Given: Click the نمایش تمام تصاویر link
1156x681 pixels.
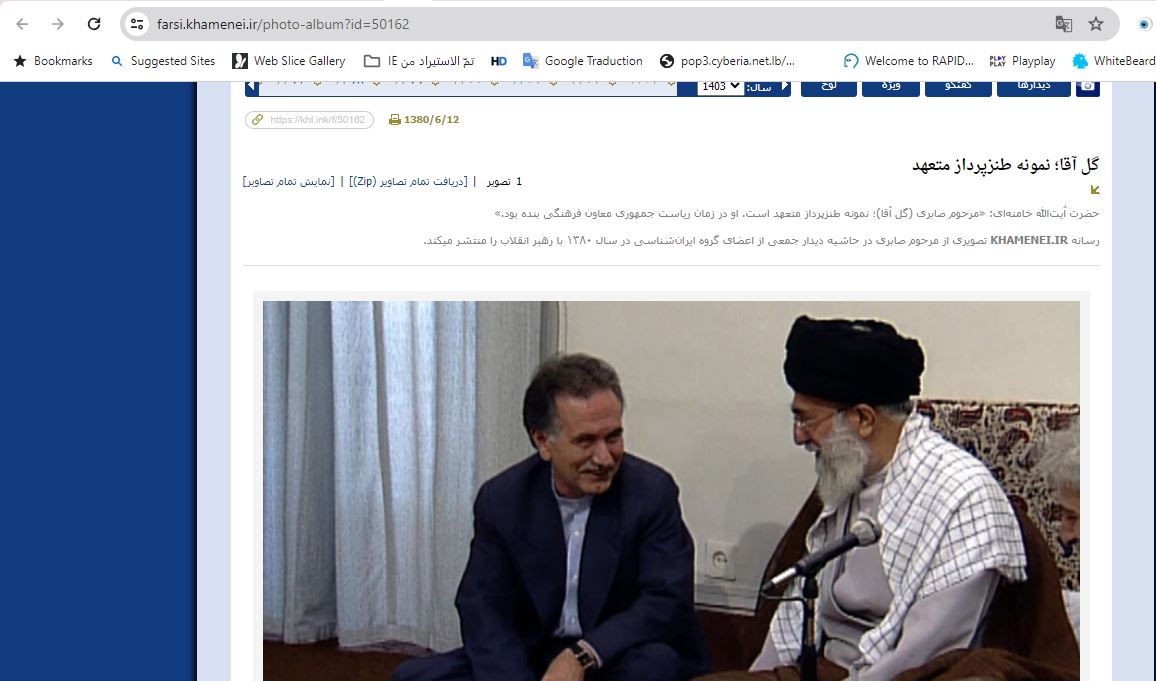Looking at the screenshot, I should click(x=288, y=181).
